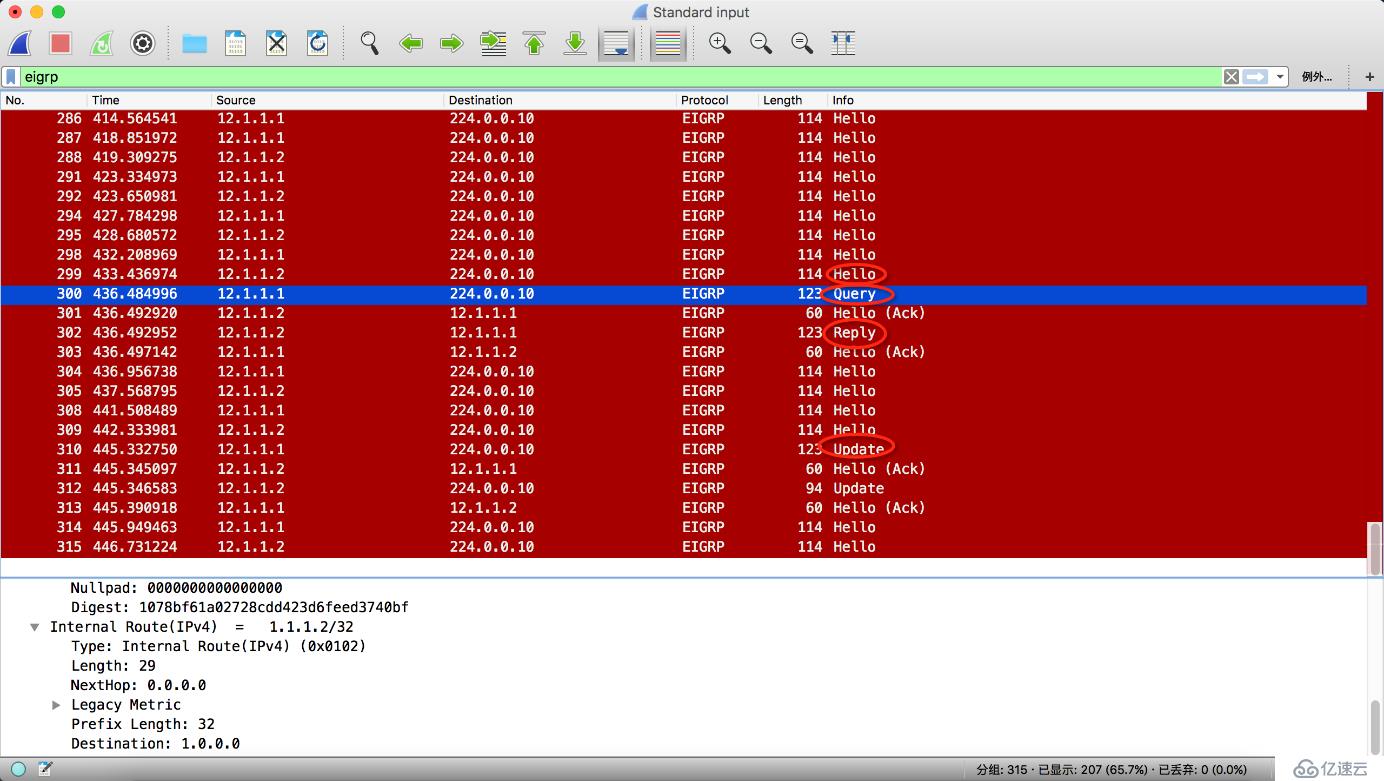Image resolution: width=1384 pixels, height=781 pixels.
Task: Sort by the Info column header
Action: point(1097,100)
